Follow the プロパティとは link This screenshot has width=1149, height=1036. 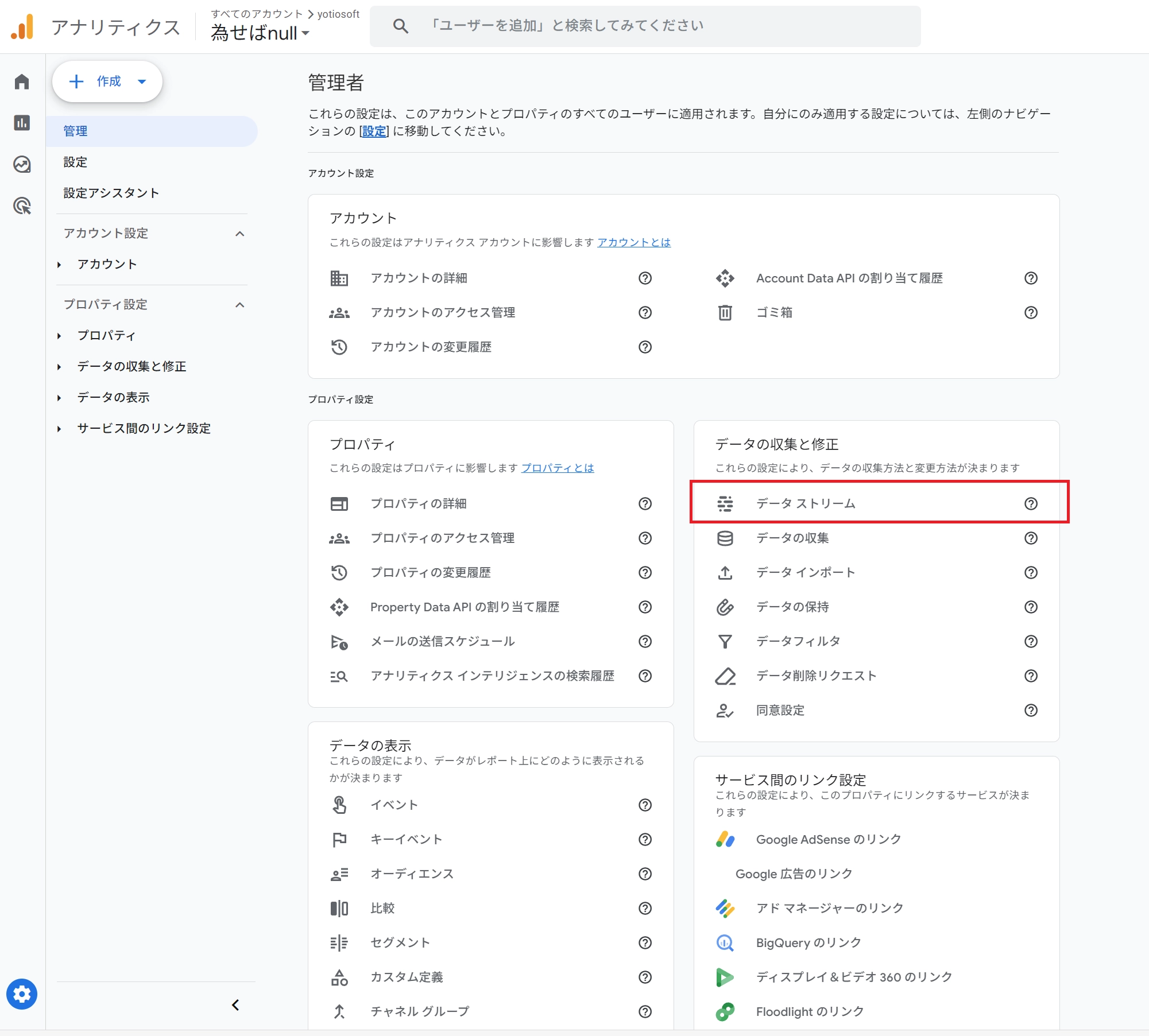click(x=558, y=468)
